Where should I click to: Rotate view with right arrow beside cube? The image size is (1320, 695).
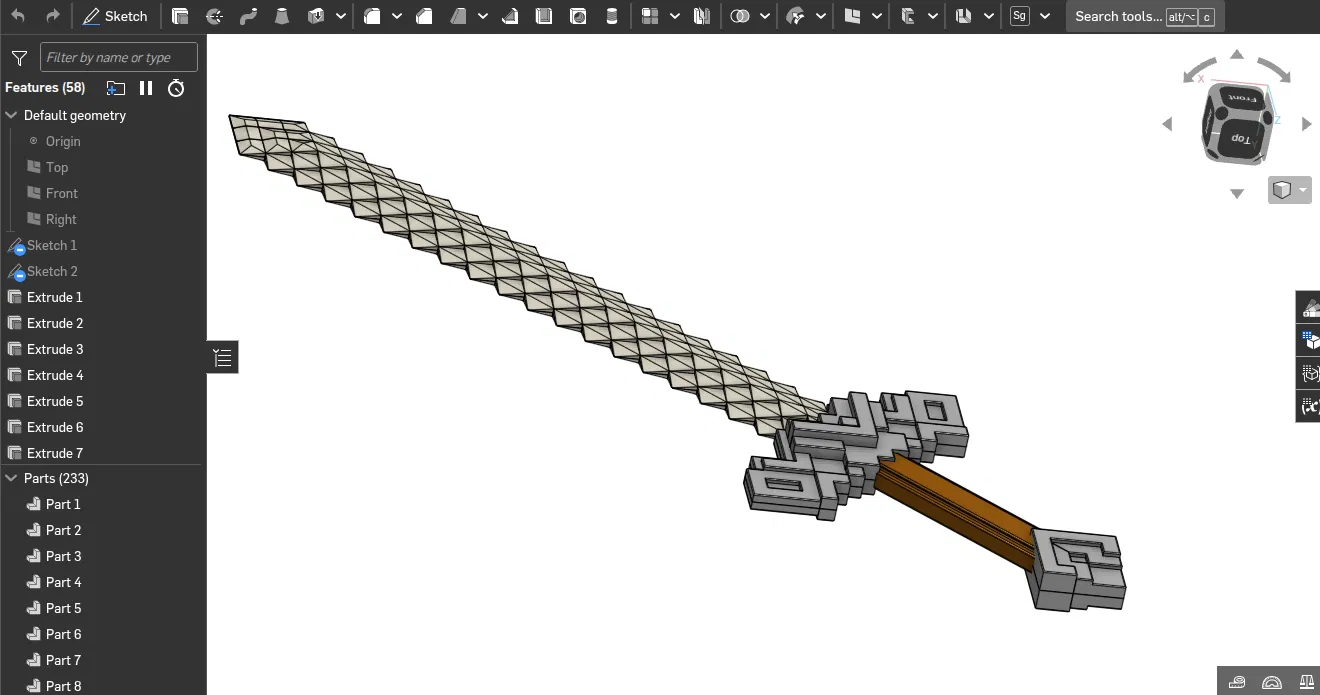(x=1306, y=124)
